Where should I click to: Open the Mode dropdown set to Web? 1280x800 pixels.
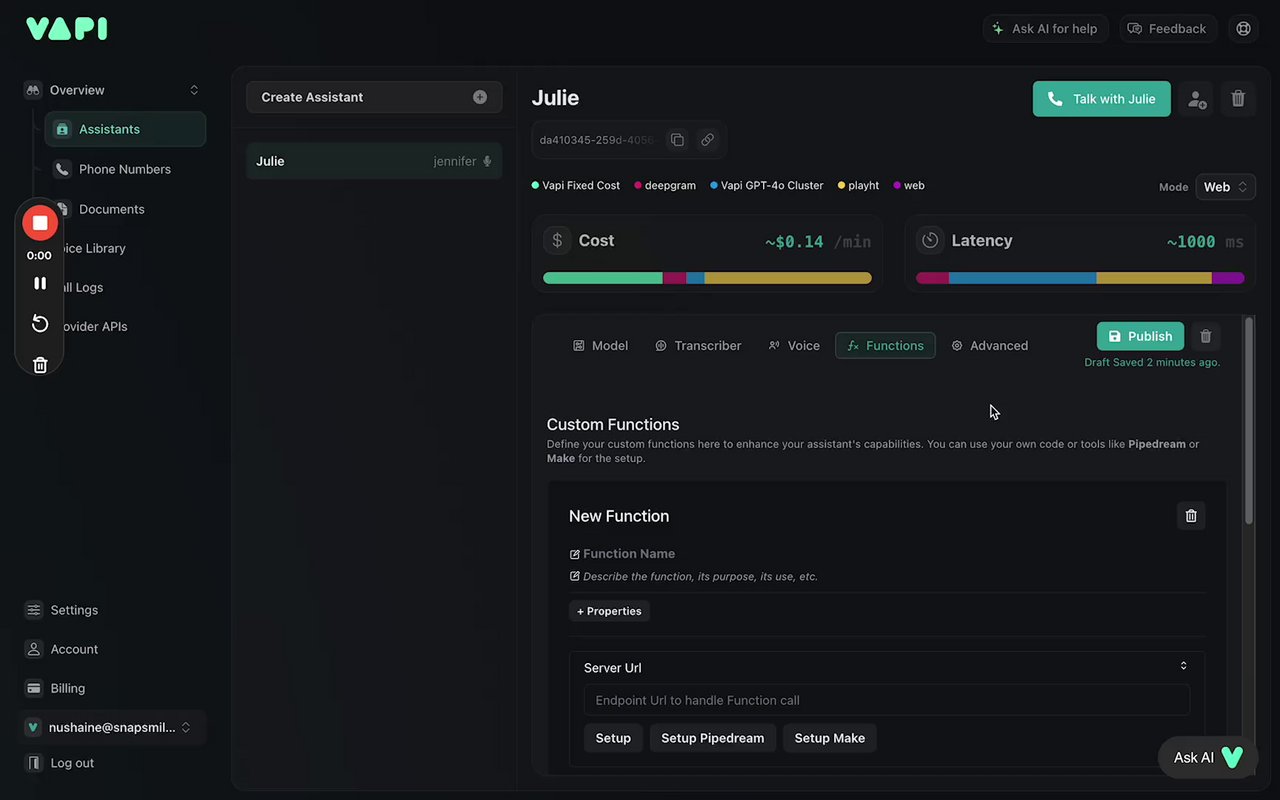(1225, 187)
